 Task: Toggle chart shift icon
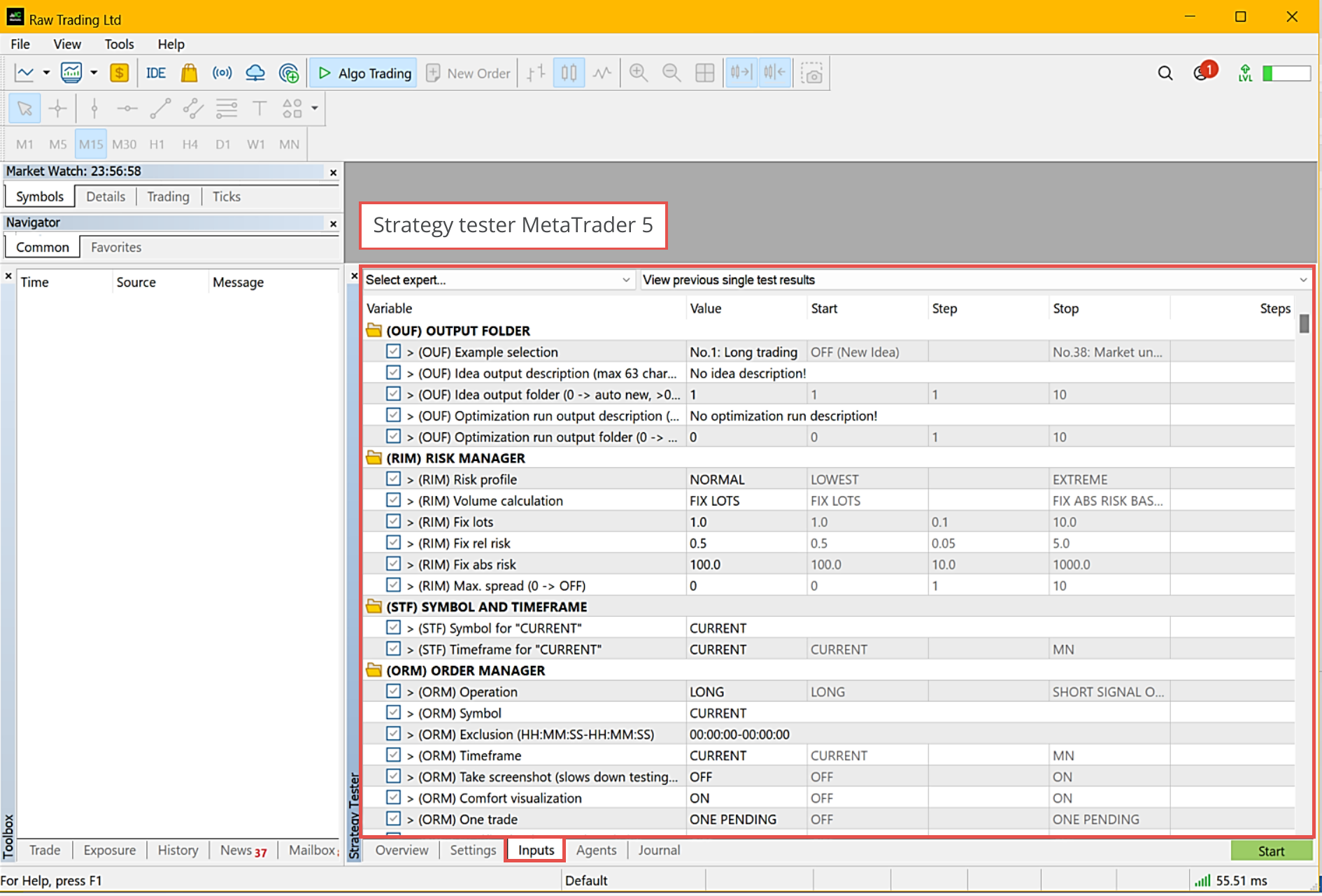774,73
